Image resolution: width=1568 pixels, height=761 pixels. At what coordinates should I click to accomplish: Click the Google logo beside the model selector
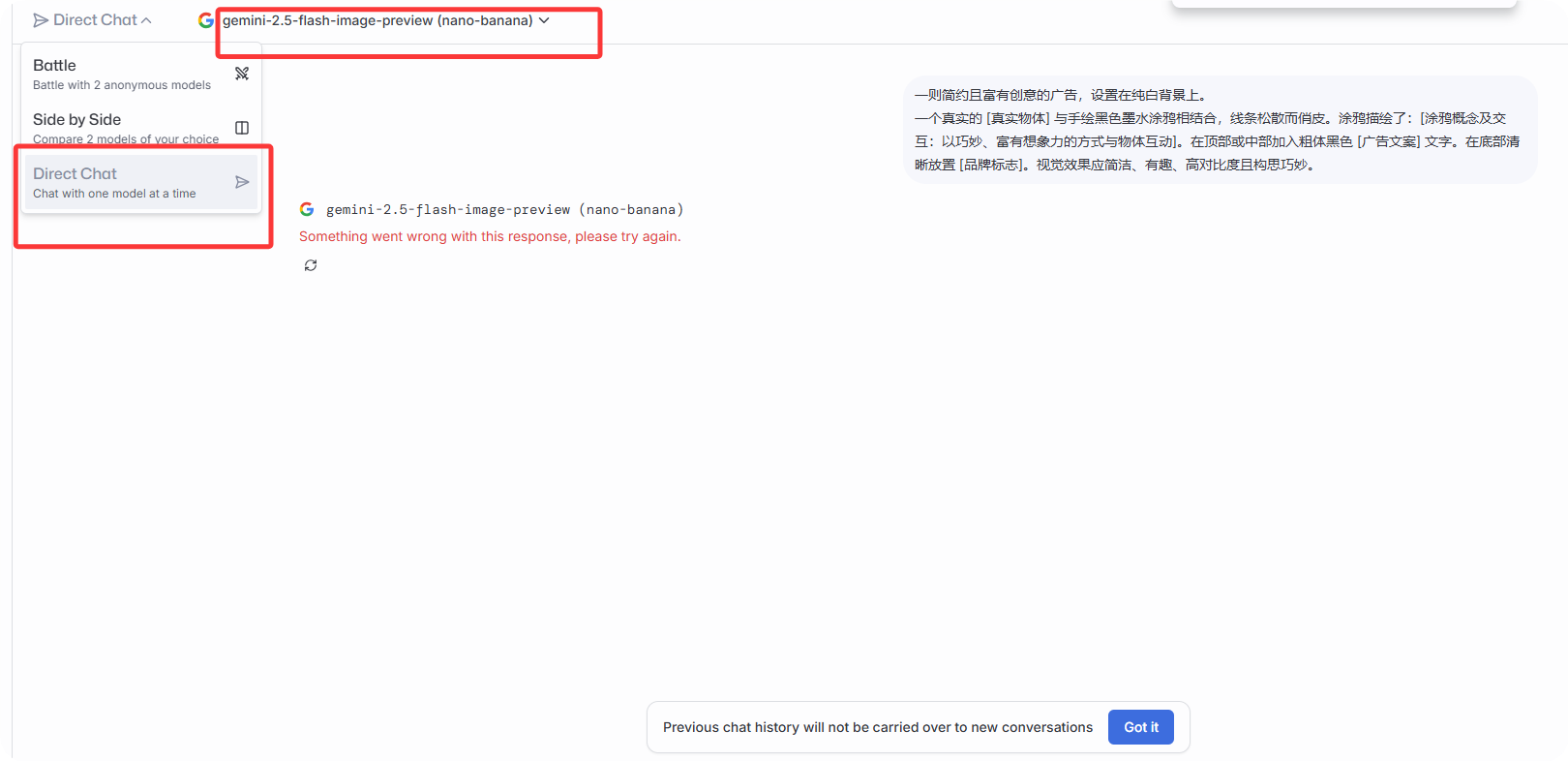tap(206, 20)
